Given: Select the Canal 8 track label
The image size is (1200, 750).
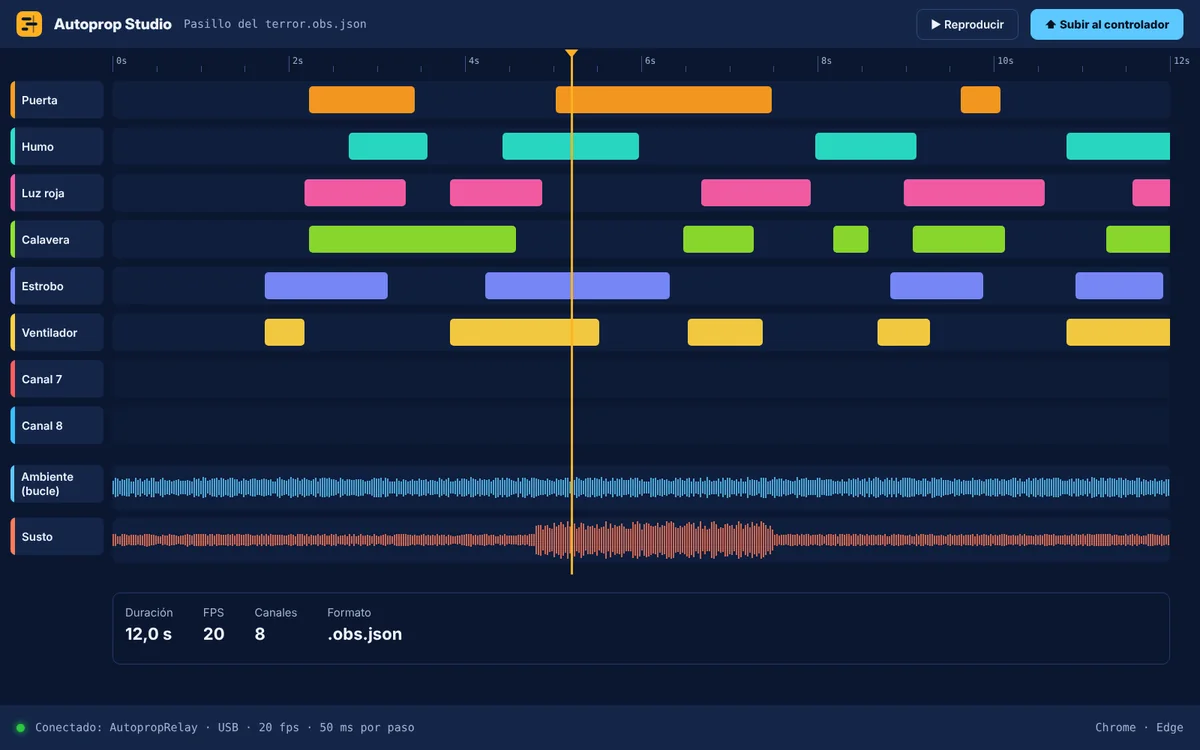Looking at the screenshot, I should 57,425.
